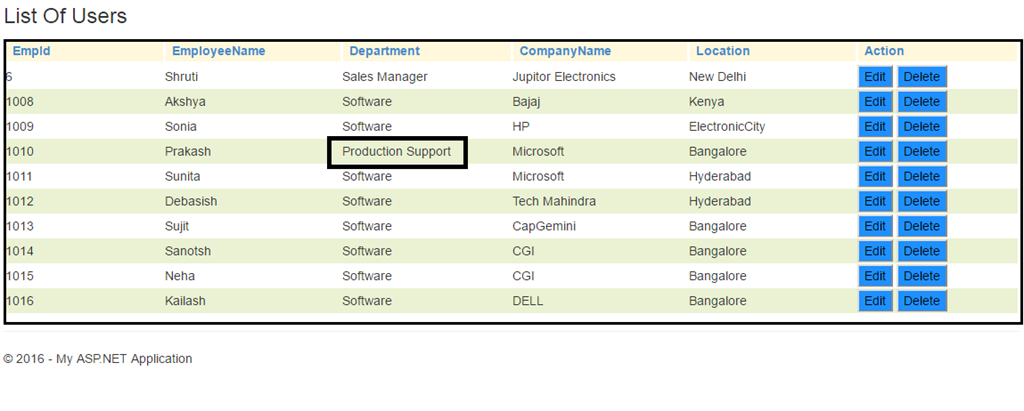The width and height of the screenshot is (1024, 411).
Task: Delete the Shruti employee record
Action: point(921,77)
